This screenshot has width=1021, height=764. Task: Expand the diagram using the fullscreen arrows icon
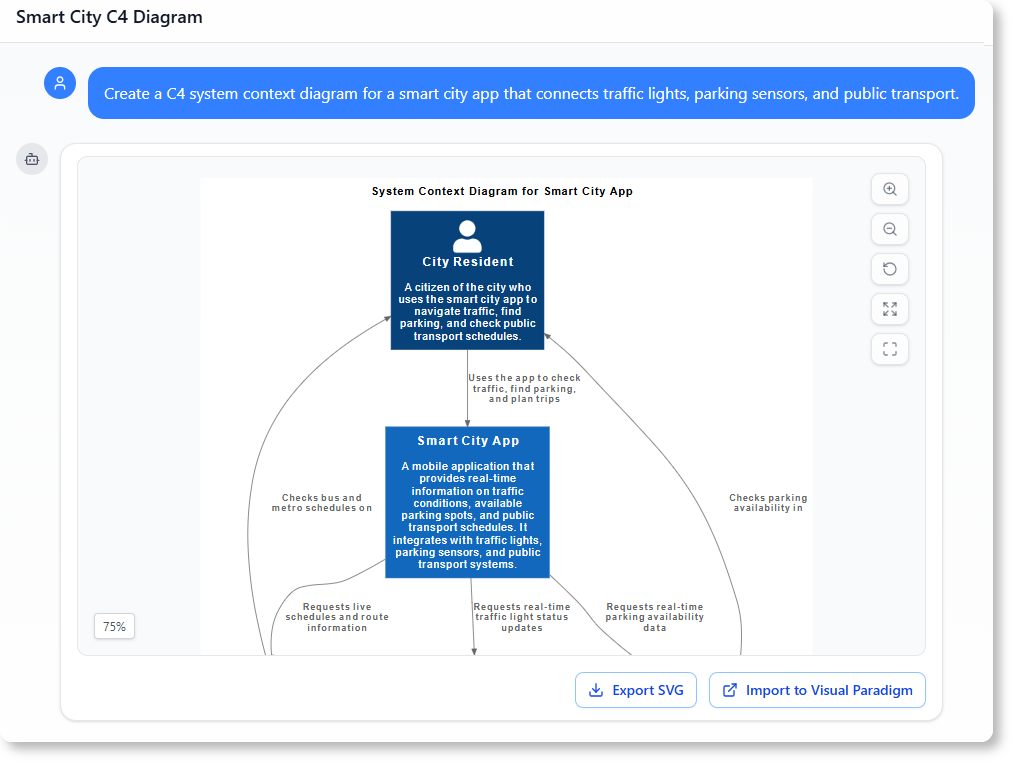889,309
